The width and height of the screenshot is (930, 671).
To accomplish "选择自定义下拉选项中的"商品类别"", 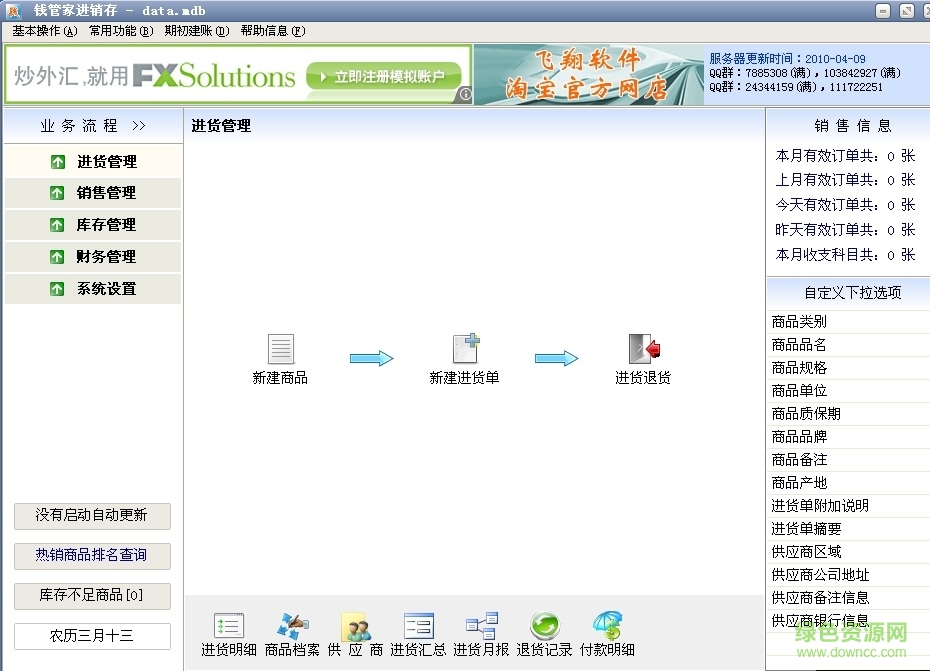I will click(x=847, y=321).
